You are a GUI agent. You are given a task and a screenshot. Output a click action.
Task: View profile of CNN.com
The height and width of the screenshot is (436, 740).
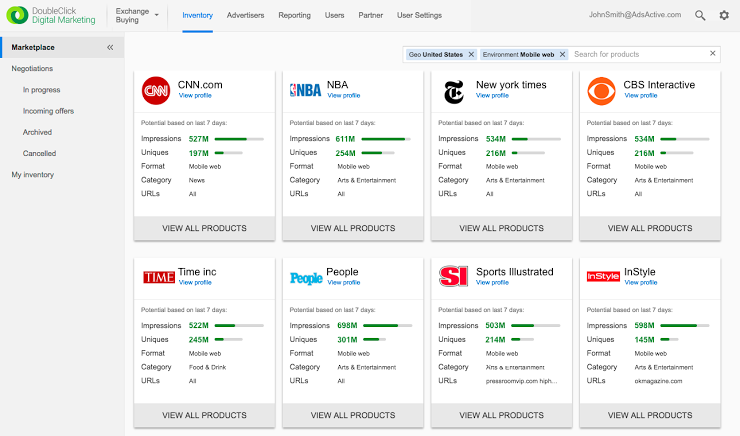tap(195, 95)
